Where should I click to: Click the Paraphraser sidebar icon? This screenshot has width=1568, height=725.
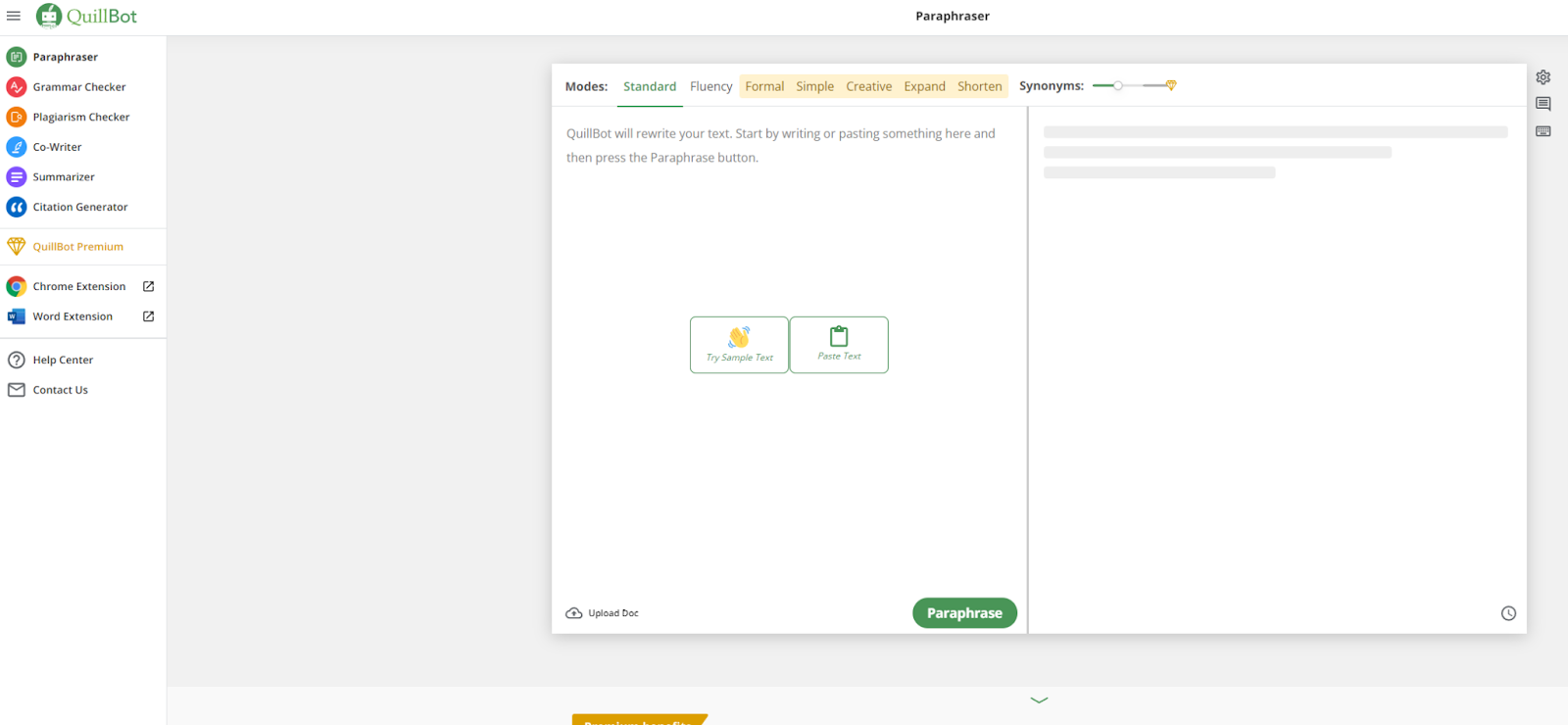[17, 57]
